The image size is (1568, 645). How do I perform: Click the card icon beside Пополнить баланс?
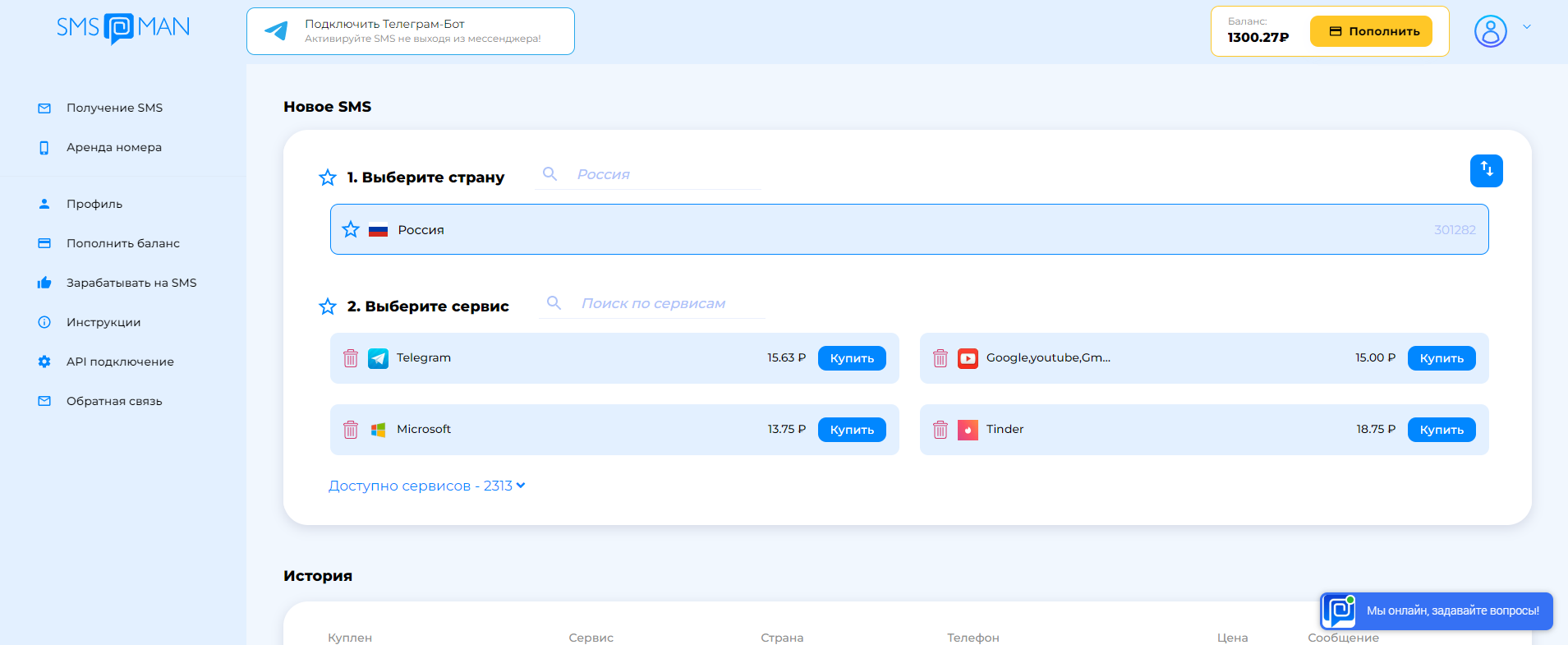(44, 243)
